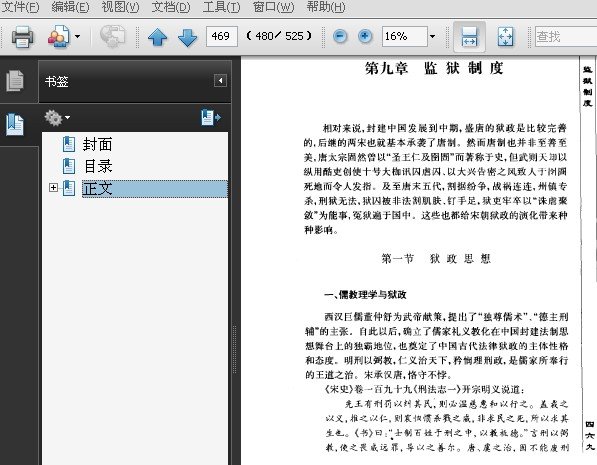The image size is (597, 465).
Task: Select the 封面 bookmark
Action: coord(97,145)
